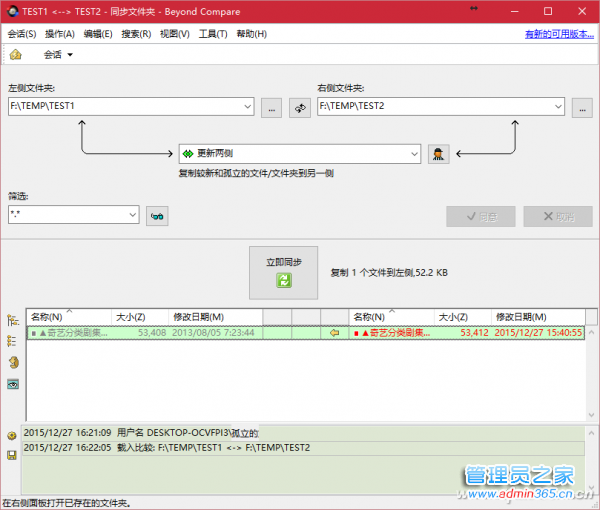
Task: Open the filters glasses icon
Action: point(157,216)
